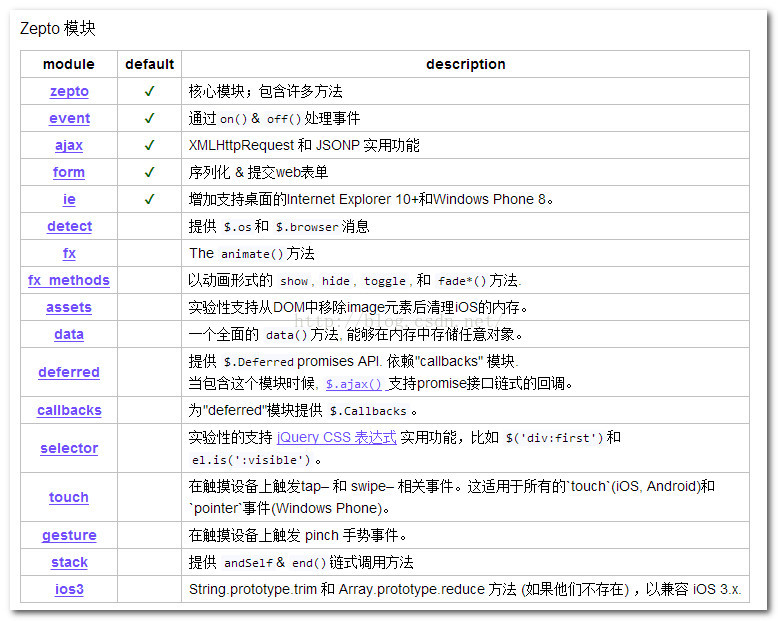This screenshot has width=778, height=621.
Task: Open the fx_methods module link
Action: 69,280
